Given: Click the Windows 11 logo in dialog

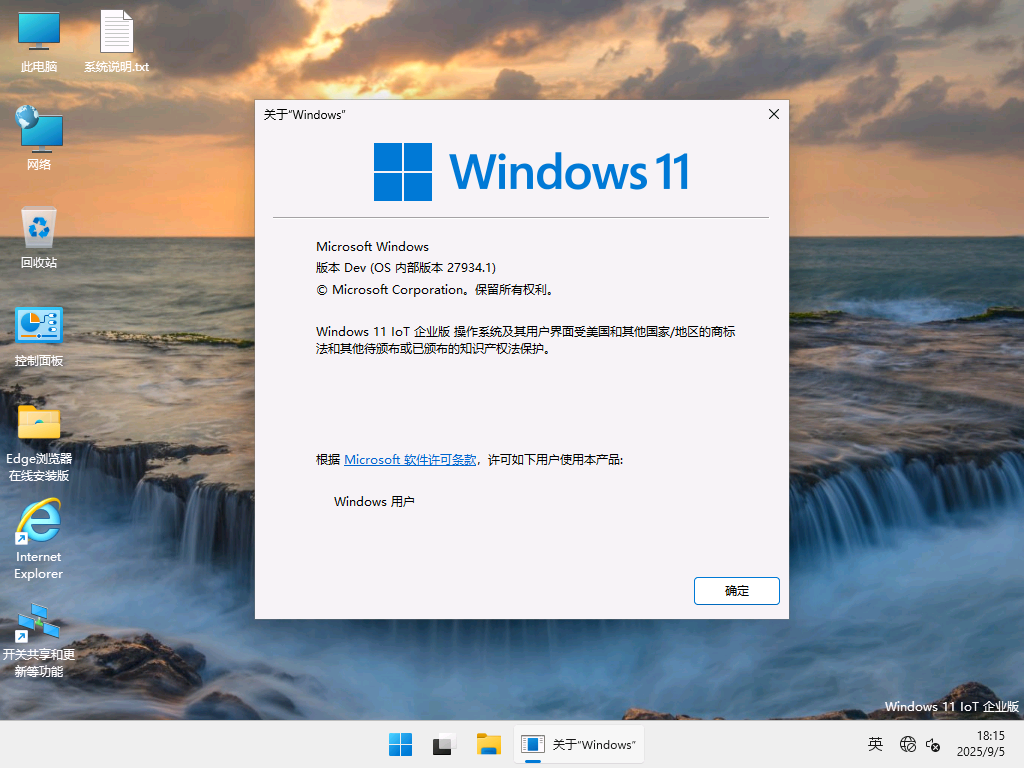Looking at the screenshot, I should [x=532, y=172].
